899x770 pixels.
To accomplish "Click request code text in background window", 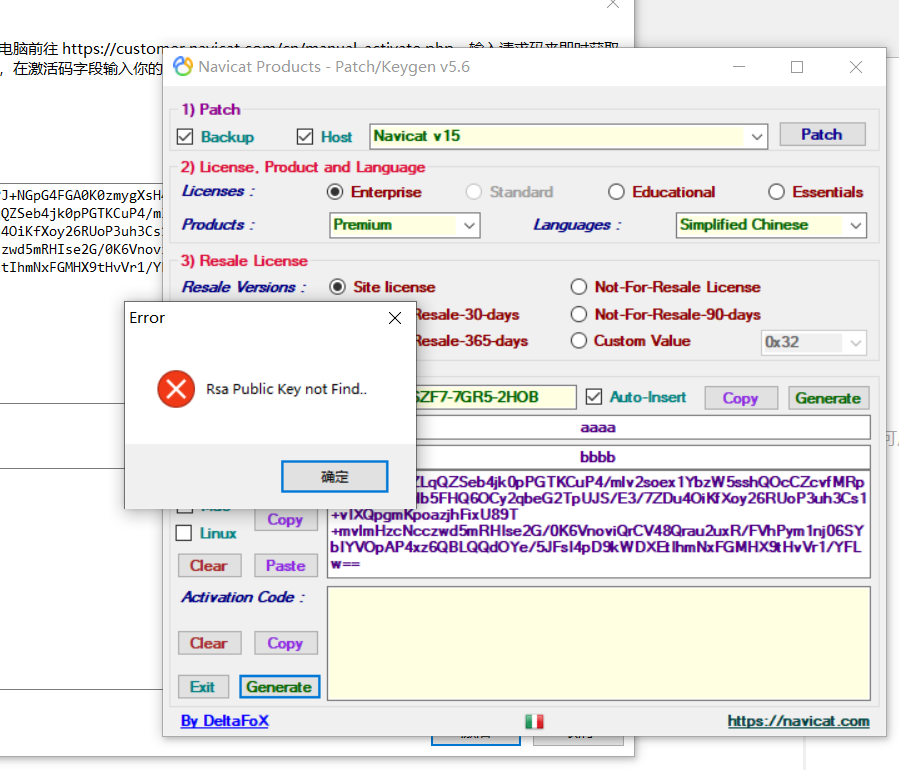I will [x=81, y=231].
